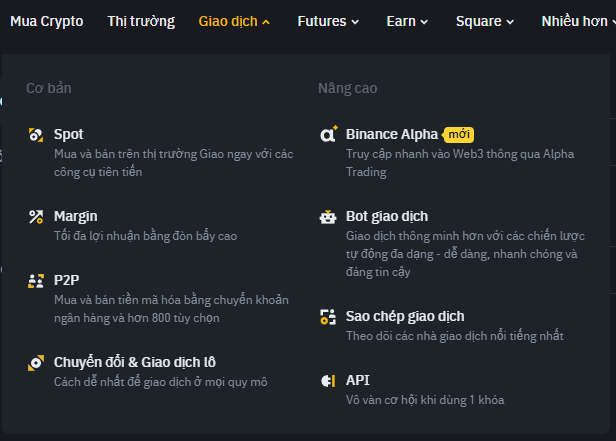616x441 pixels.
Task: Click the 'mới' badge beside Binance Alpha
Action: point(458,135)
